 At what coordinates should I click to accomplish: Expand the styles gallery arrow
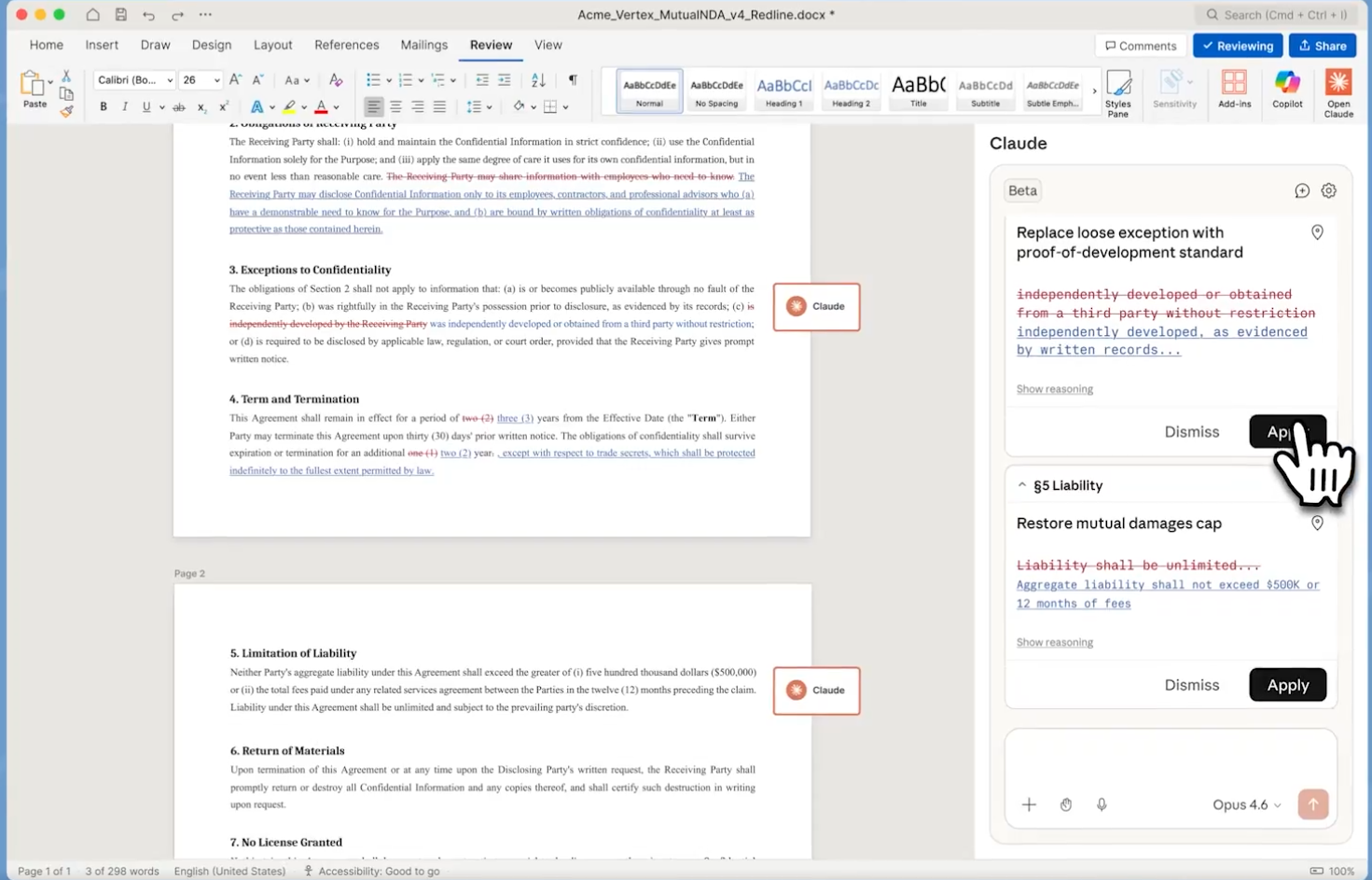1095,91
